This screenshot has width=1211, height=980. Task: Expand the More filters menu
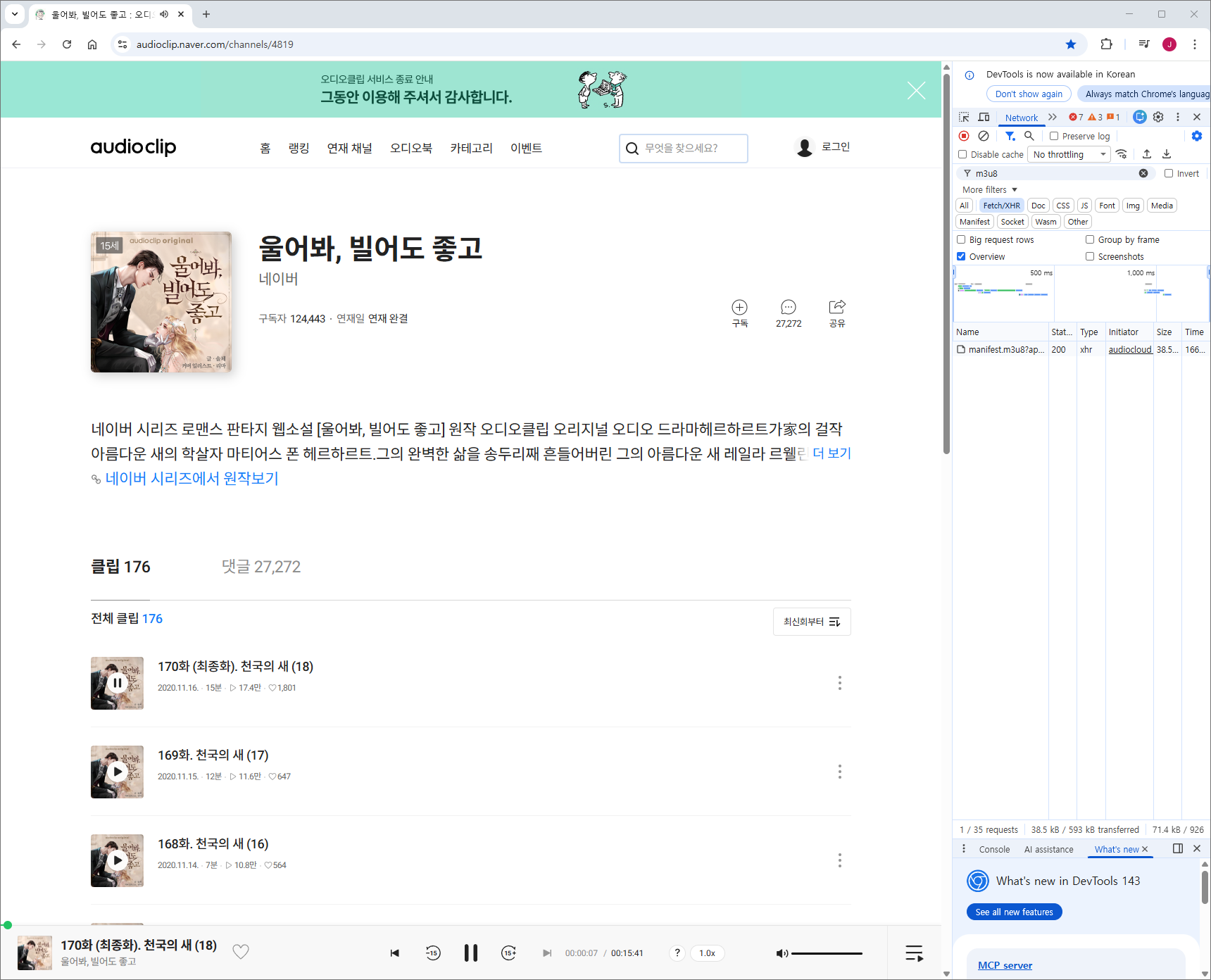point(990,189)
